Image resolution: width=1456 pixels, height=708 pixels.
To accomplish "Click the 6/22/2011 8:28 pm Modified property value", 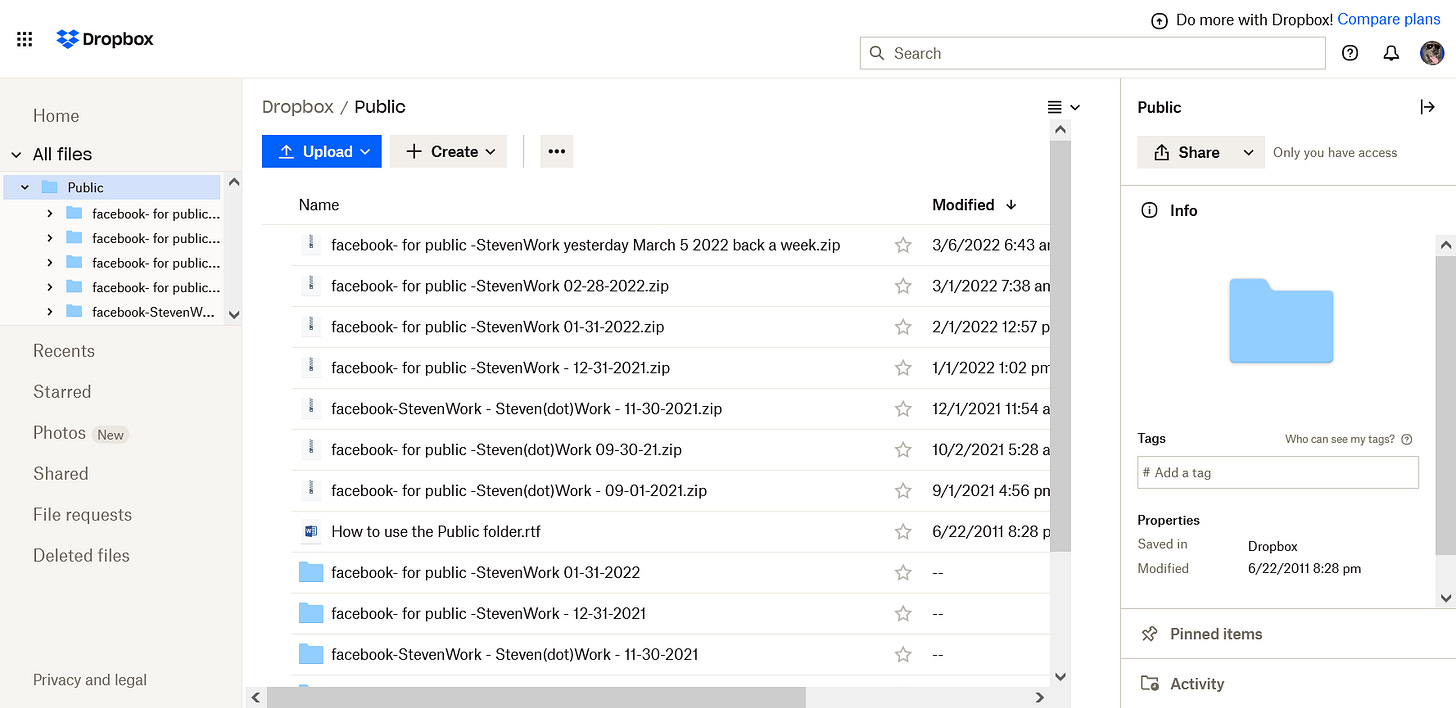I will (x=1304, y=568).
